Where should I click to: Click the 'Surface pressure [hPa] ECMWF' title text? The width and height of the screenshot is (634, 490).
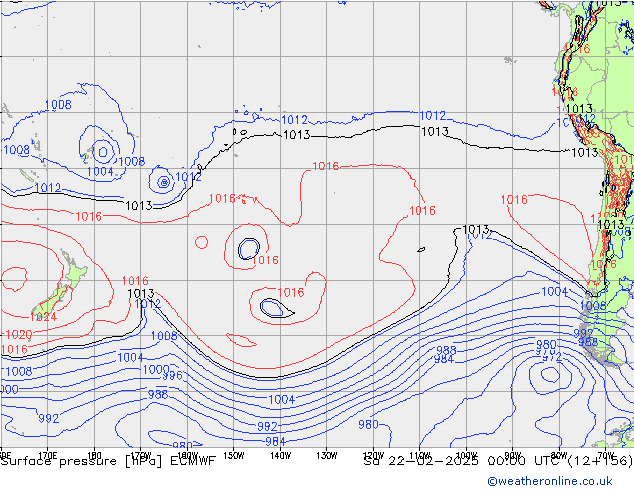coord(108,461)
